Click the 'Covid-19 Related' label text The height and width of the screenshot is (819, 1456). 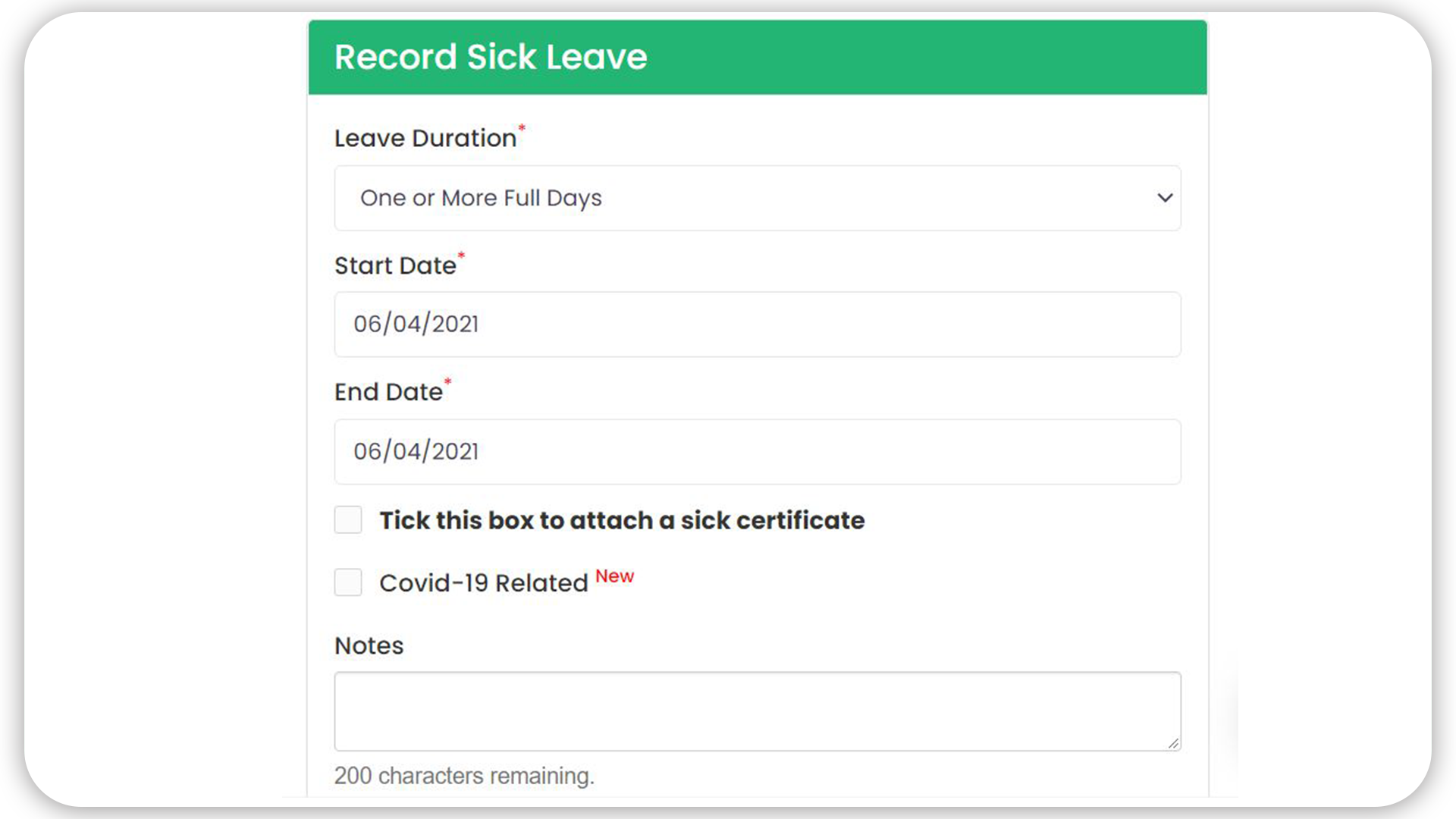point(484,583)
